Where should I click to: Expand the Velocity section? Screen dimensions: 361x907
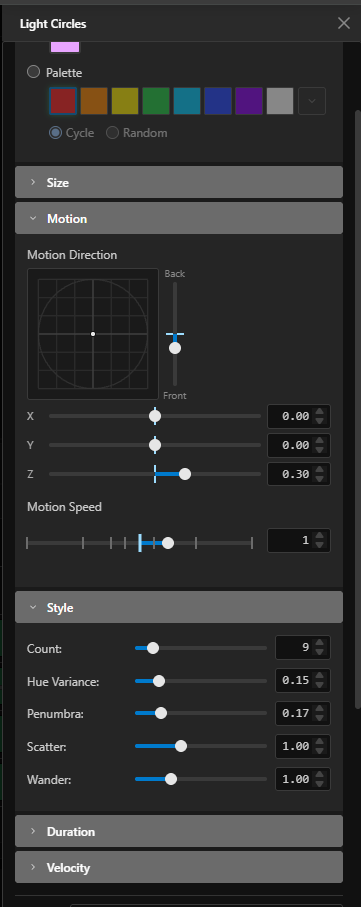179,867
